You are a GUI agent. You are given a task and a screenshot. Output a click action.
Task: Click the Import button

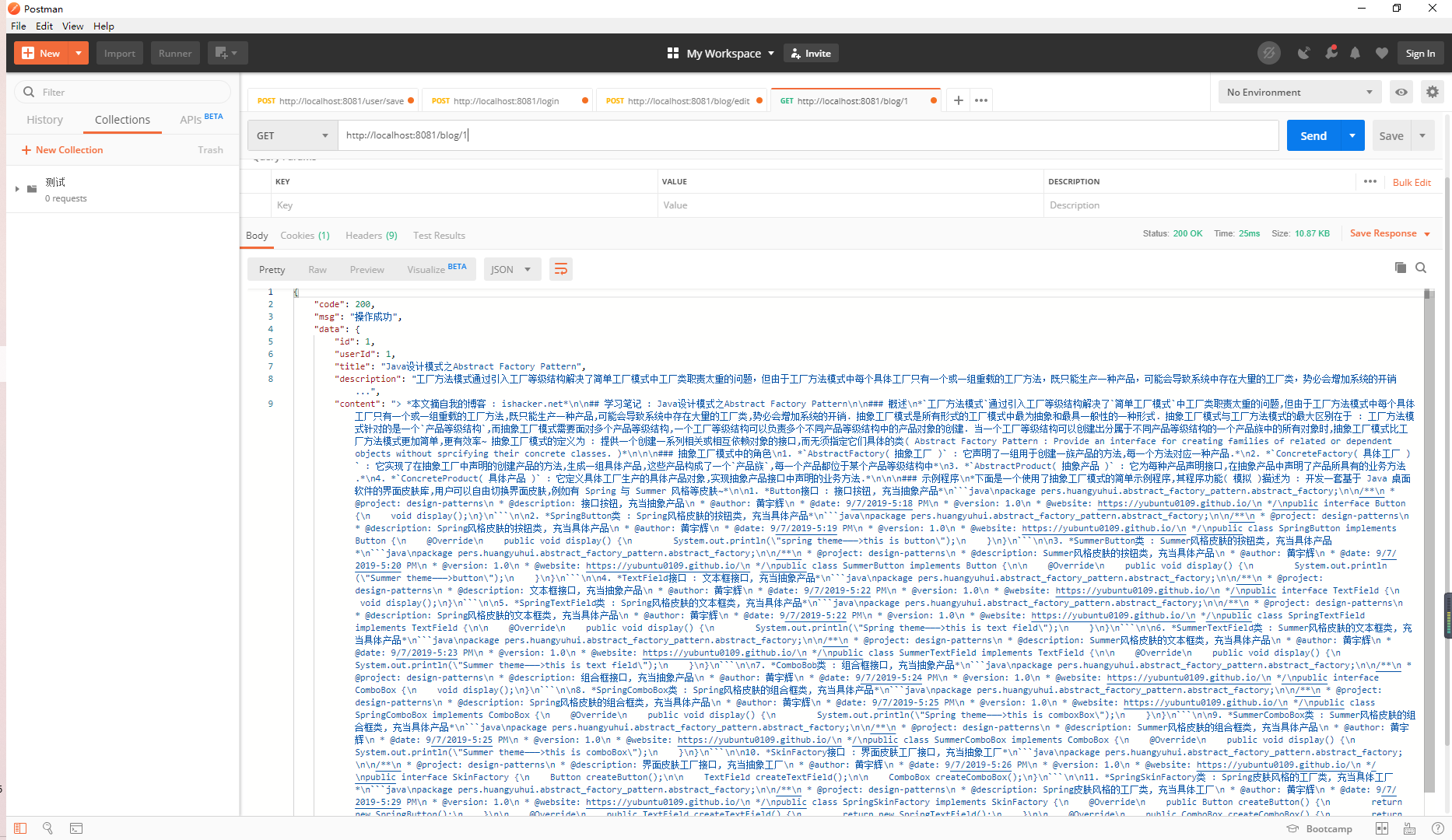[x=119, y=53]
